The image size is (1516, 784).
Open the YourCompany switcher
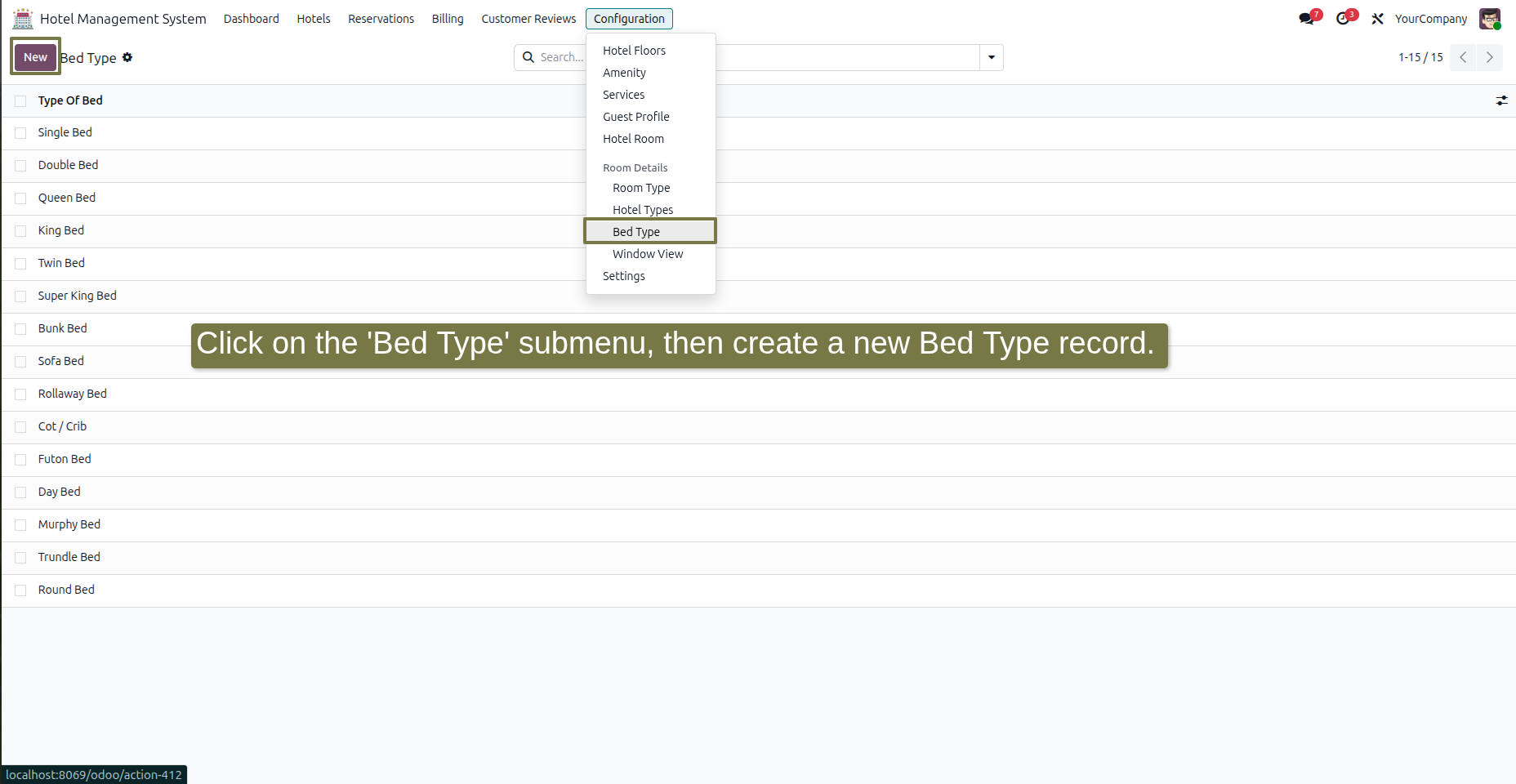click(1430, 19)
